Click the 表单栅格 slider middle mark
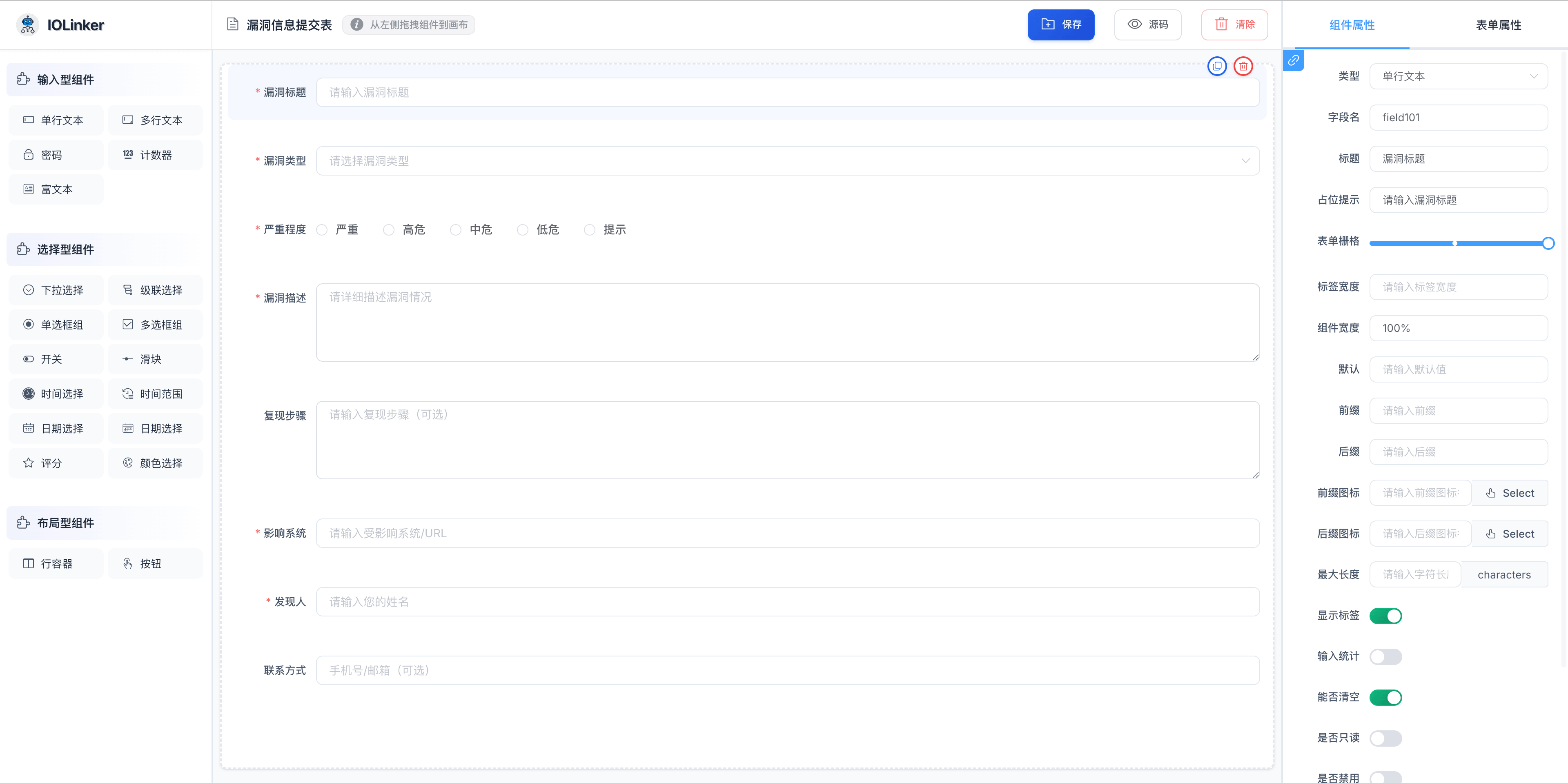This screenshot has width=1568, height=783. coord(1455,243)
